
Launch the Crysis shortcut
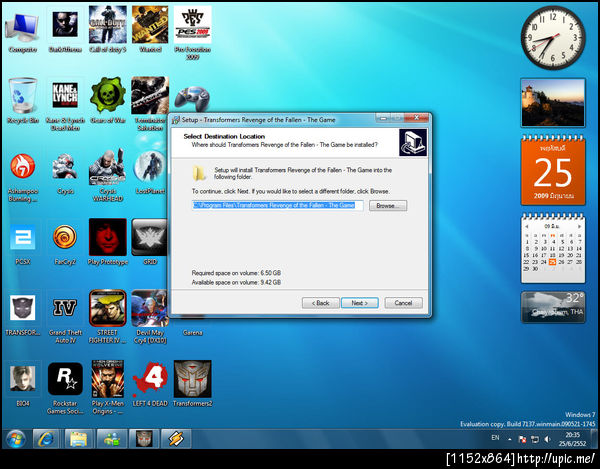[65, 174]
